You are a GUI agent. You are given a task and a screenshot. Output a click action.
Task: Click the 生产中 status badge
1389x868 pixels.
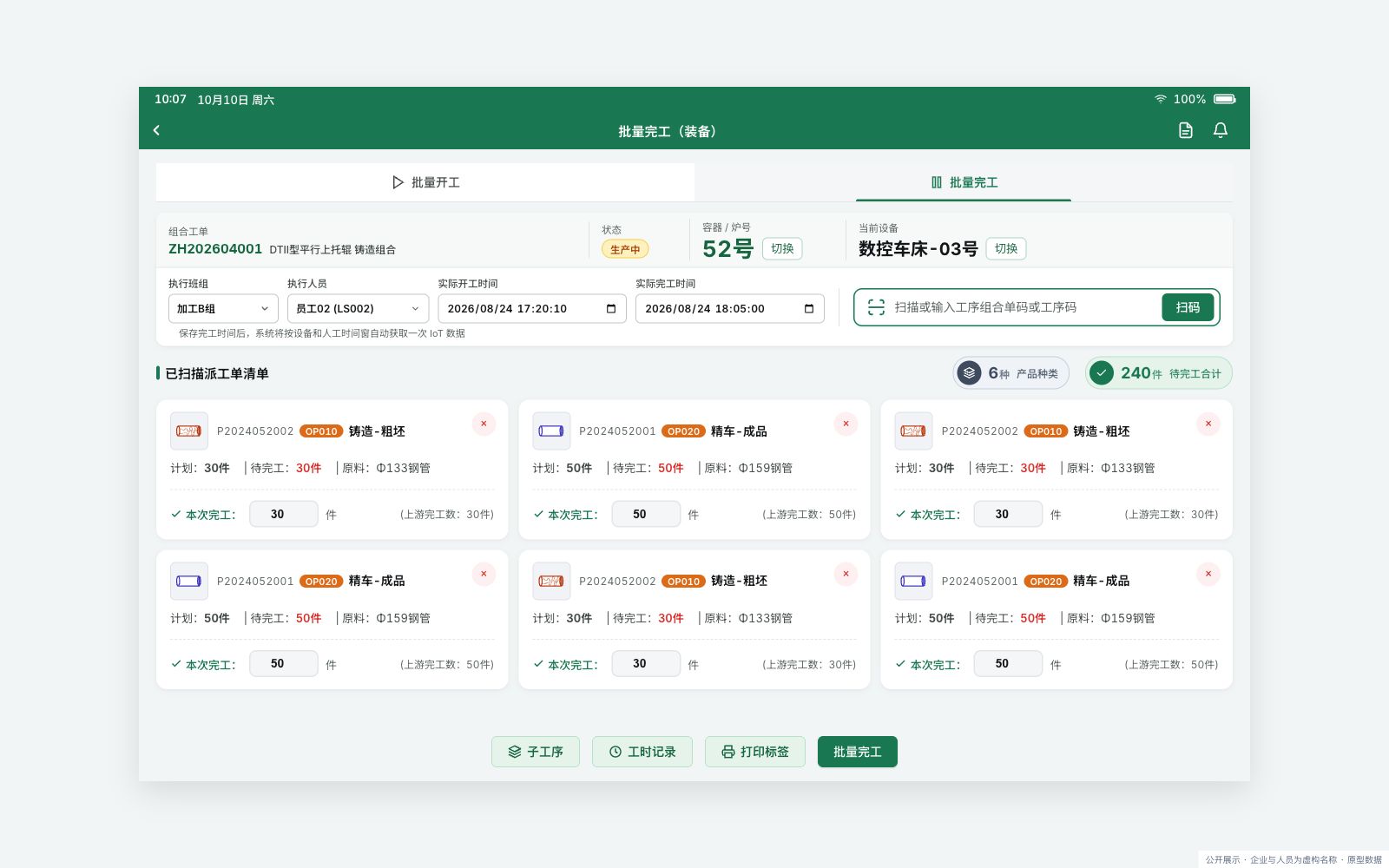click(x=625, y=249)
